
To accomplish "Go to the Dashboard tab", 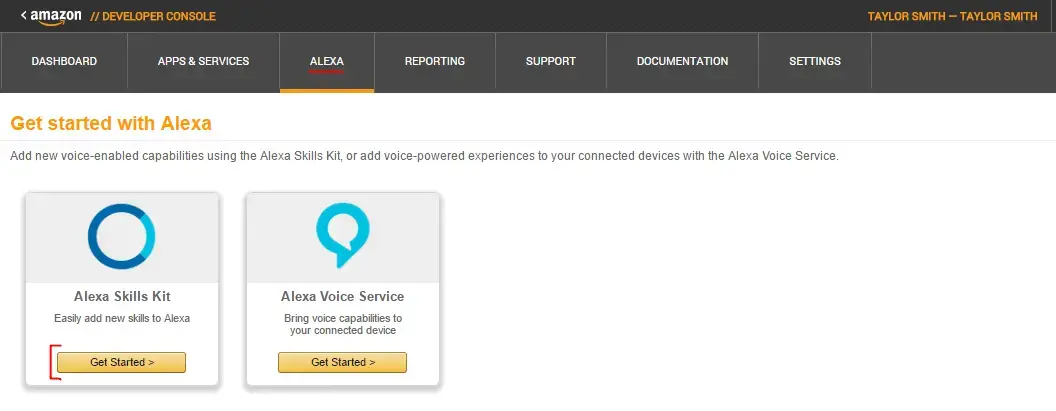I will tap(64, 61).
